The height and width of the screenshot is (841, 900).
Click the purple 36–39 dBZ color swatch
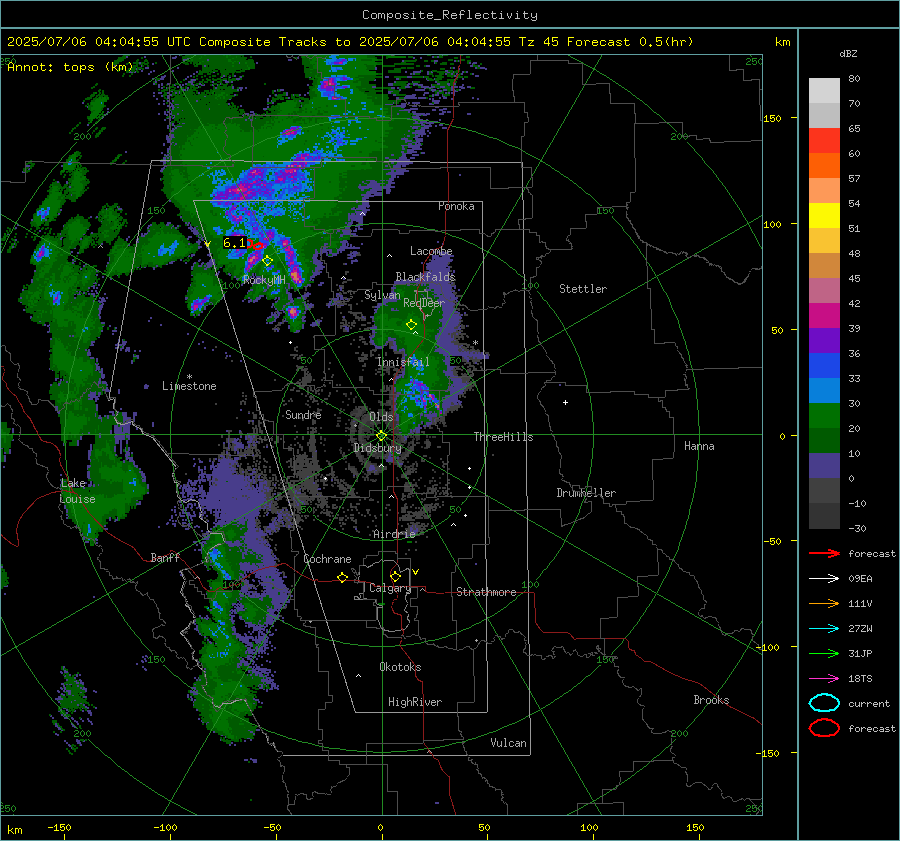[x=824, y=341]
